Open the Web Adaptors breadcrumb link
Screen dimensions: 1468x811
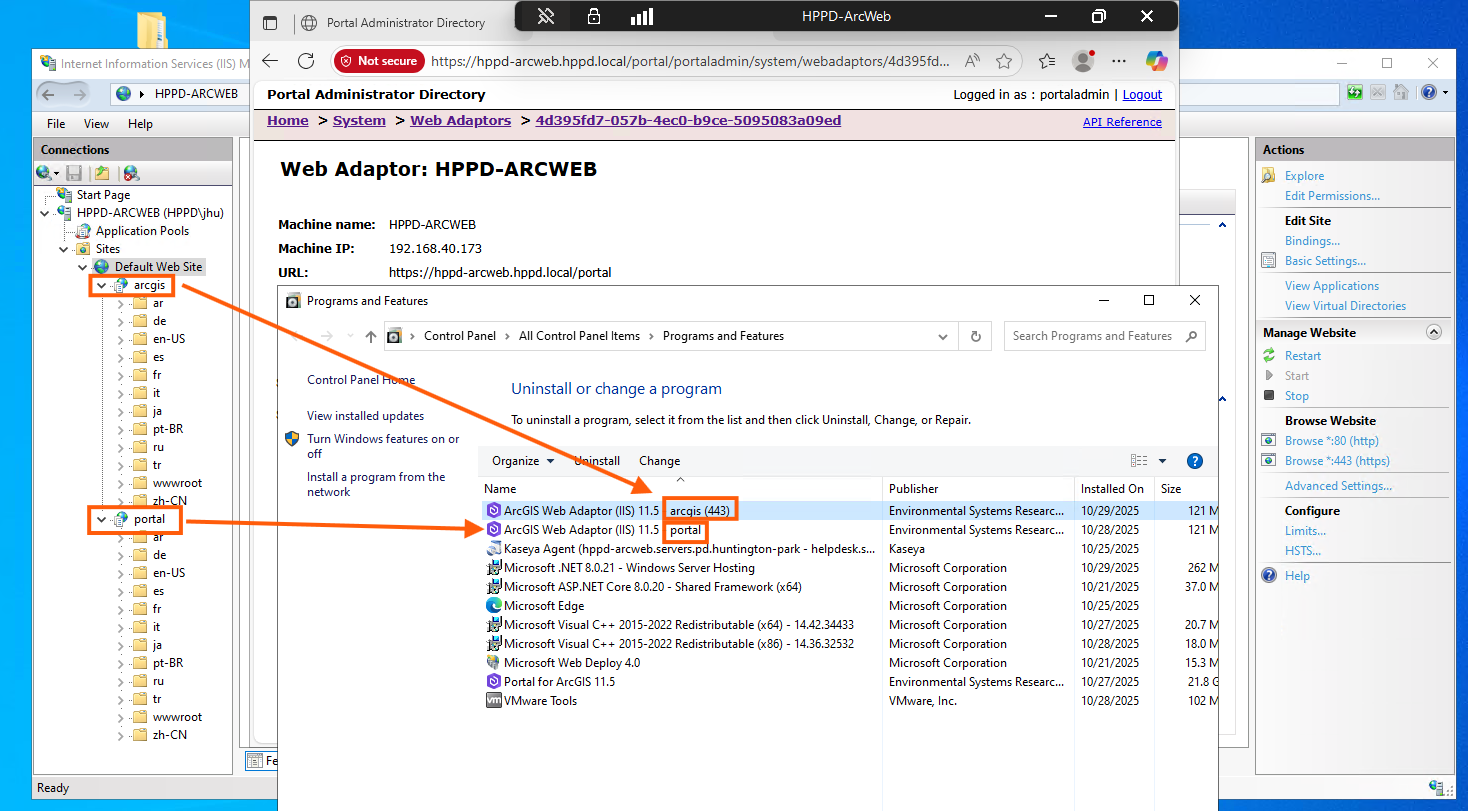click(460, 120)
